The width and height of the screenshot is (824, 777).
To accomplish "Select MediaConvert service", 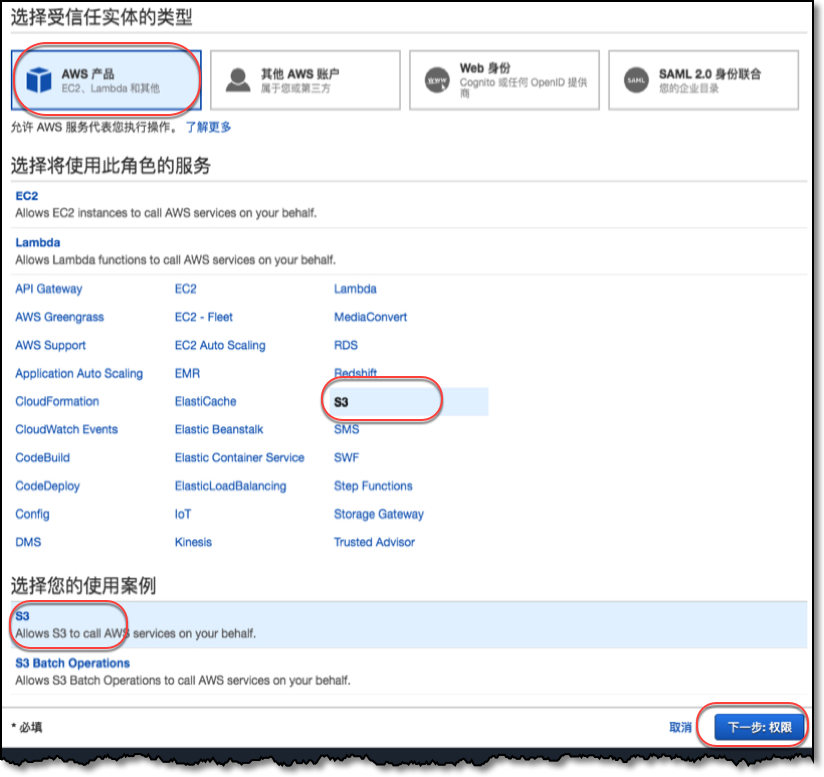I will pos(370,317).
